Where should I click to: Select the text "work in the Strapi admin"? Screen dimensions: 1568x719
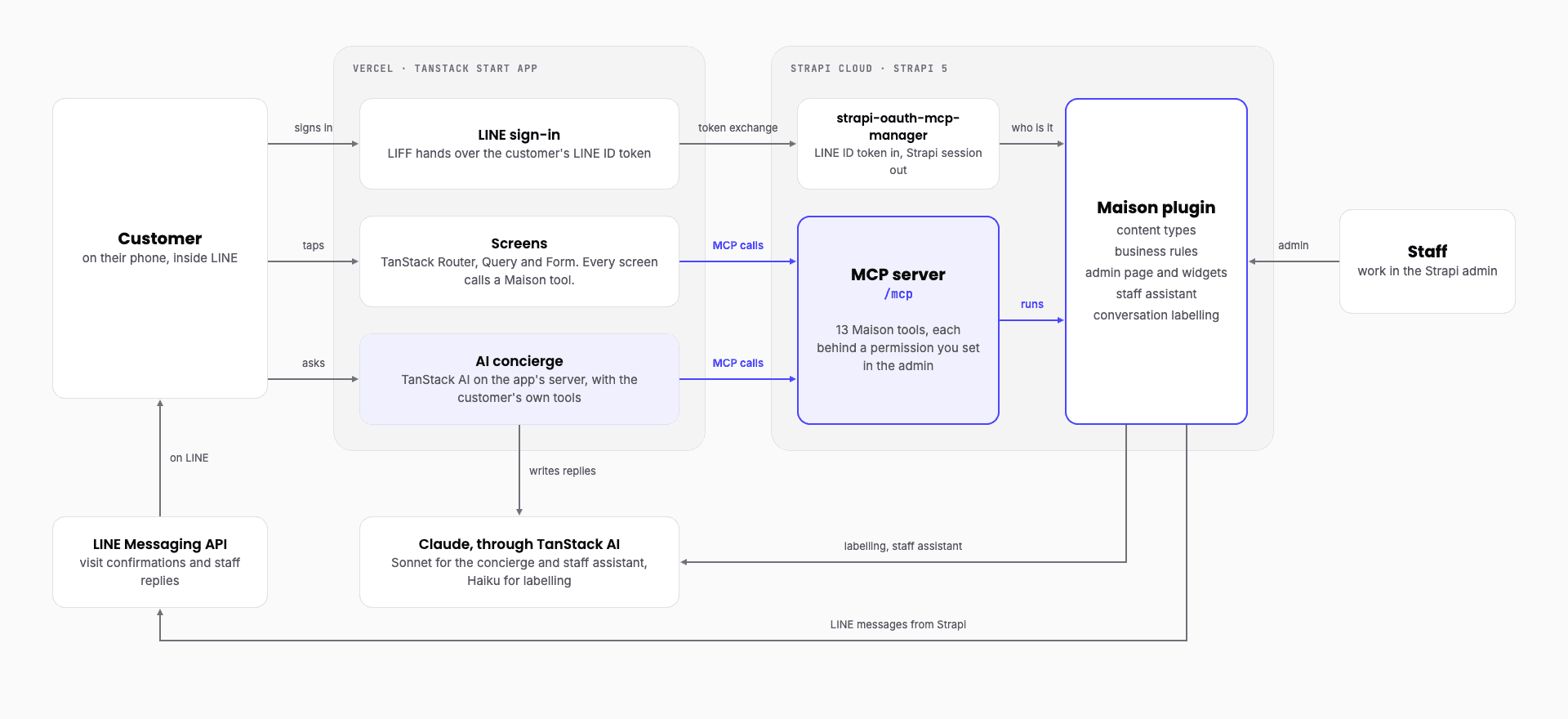point(1428,271)
